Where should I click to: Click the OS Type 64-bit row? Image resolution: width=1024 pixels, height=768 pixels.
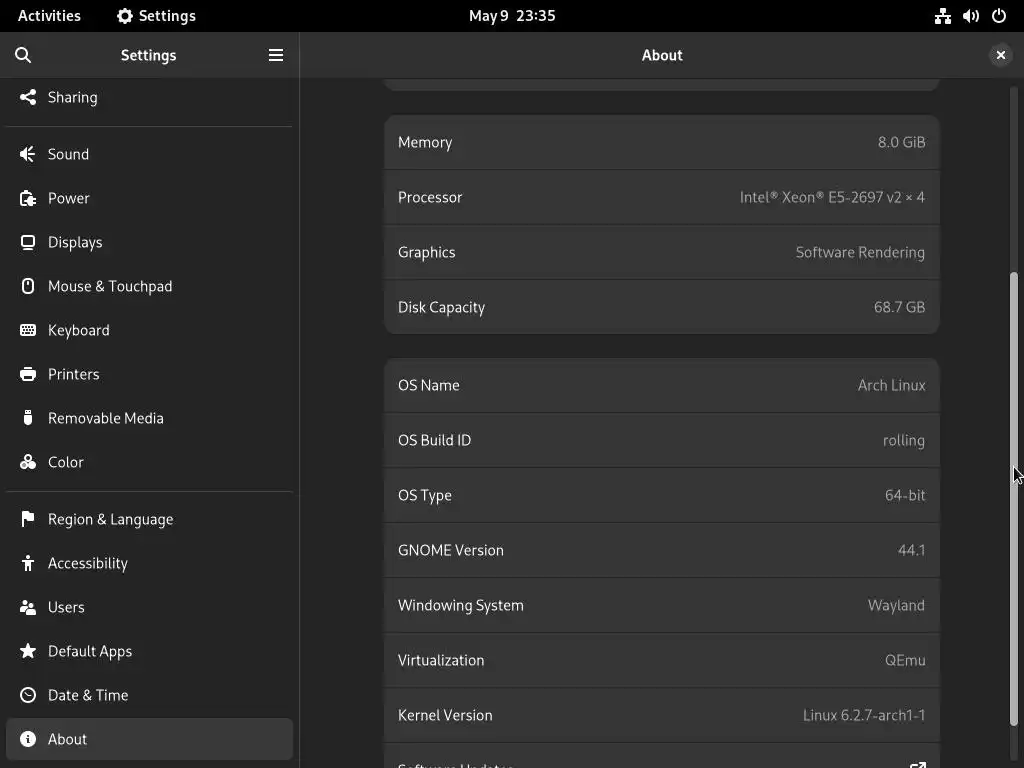[x=662, y=495]
